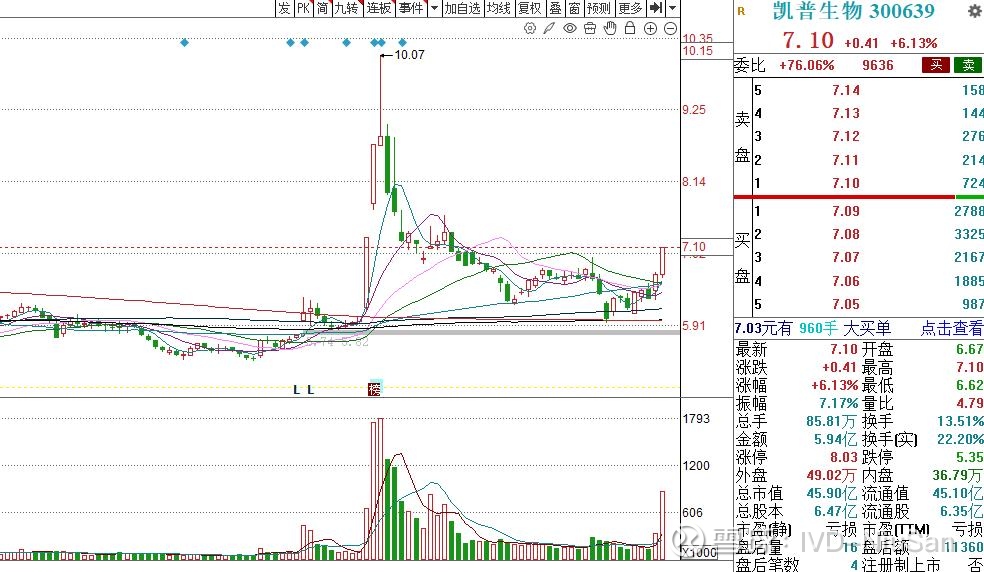Activate the hand pan tool
Image resolution: width=984 pixels, height=572 pixels.
[610, 28]
